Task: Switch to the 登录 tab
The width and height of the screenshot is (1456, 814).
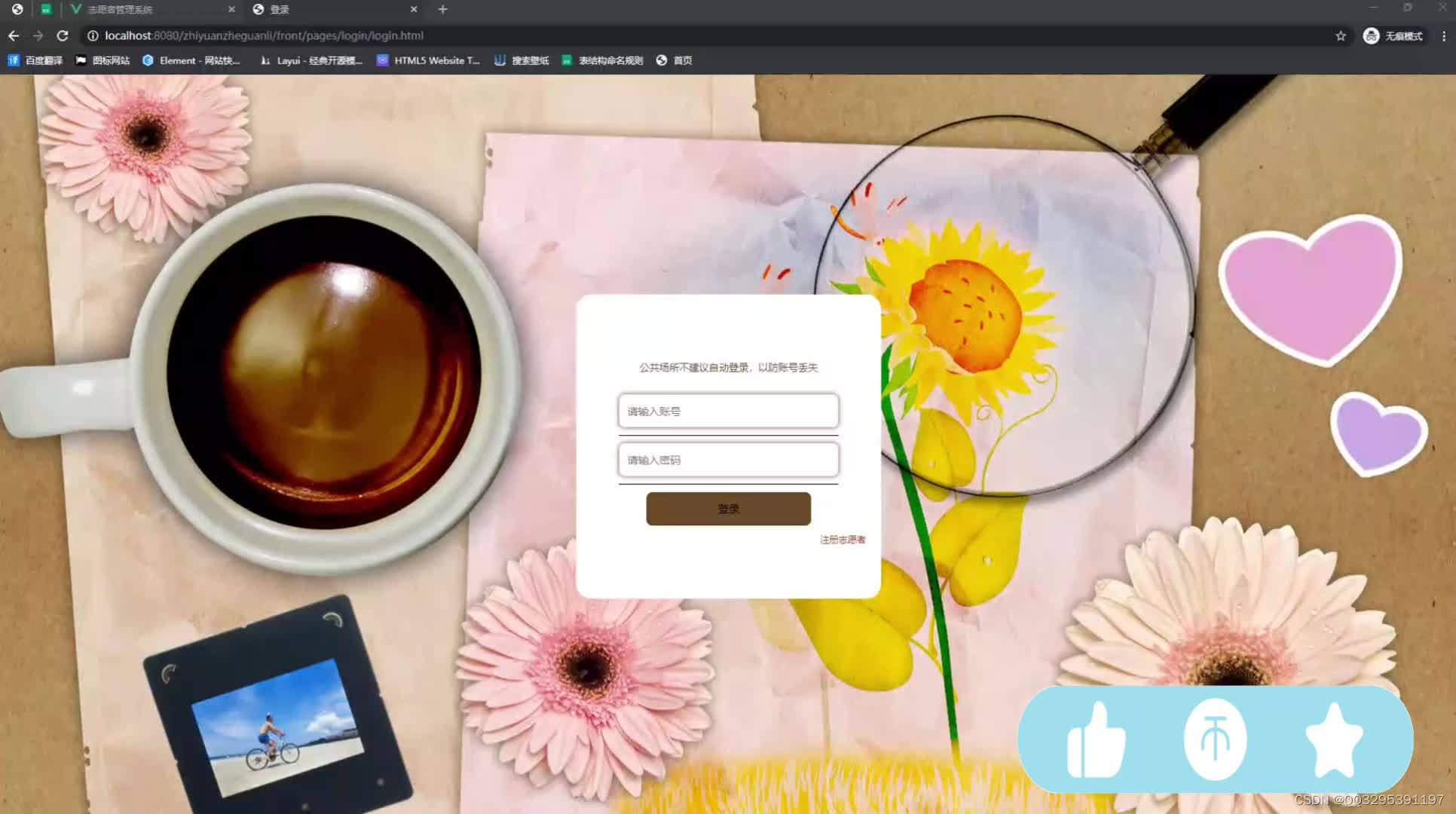Action: point(335,9)
